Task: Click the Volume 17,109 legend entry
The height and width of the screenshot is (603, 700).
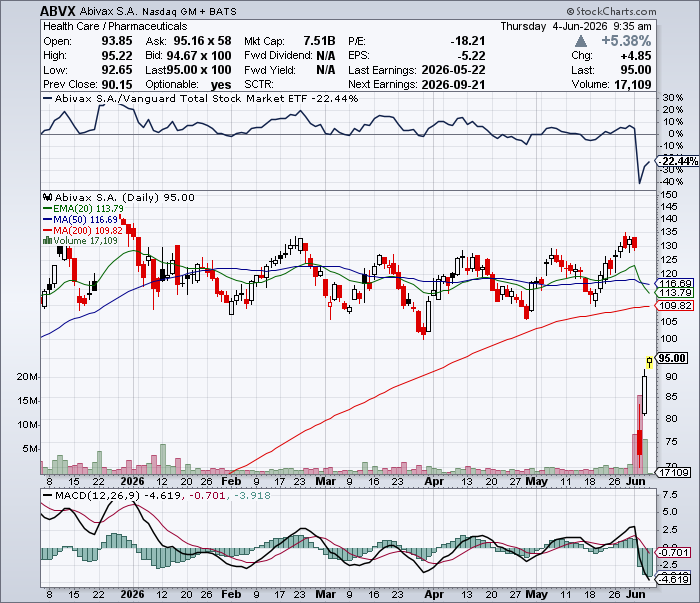Action: pyautogui.click(x=80, y=241)
